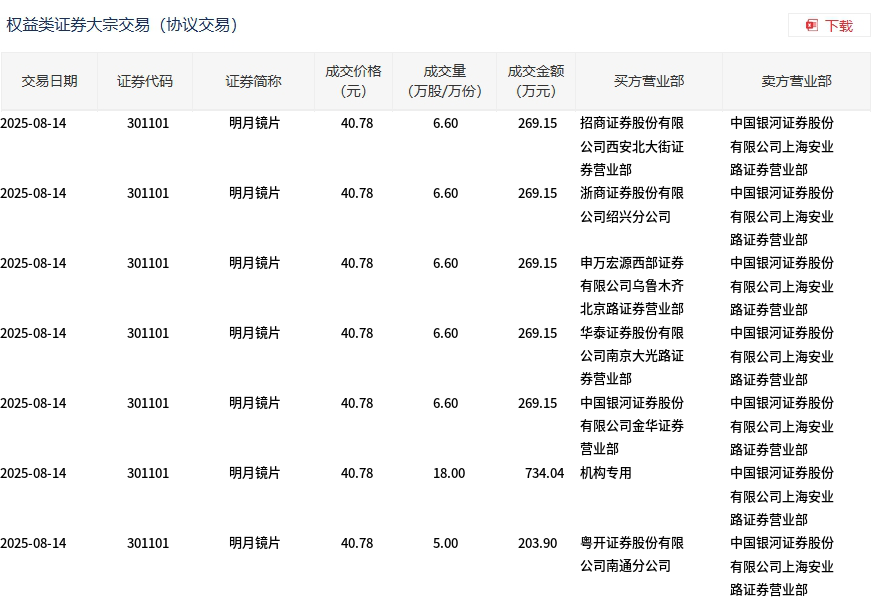Click the 卖方营业部 column header
Viewport: 872px width, 602px height.
pyautogui.click(x=796, y=81)
